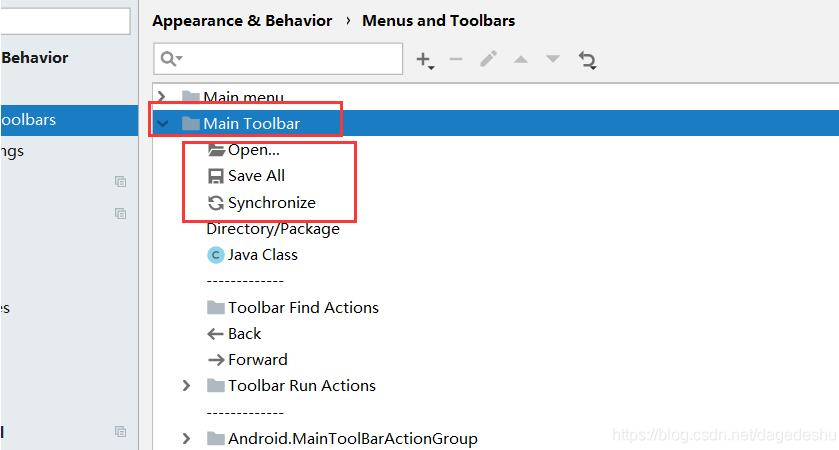839x450 pixels.
Task: Select the Forward action item
Action: pyautogui.click(x=257, y=360)
